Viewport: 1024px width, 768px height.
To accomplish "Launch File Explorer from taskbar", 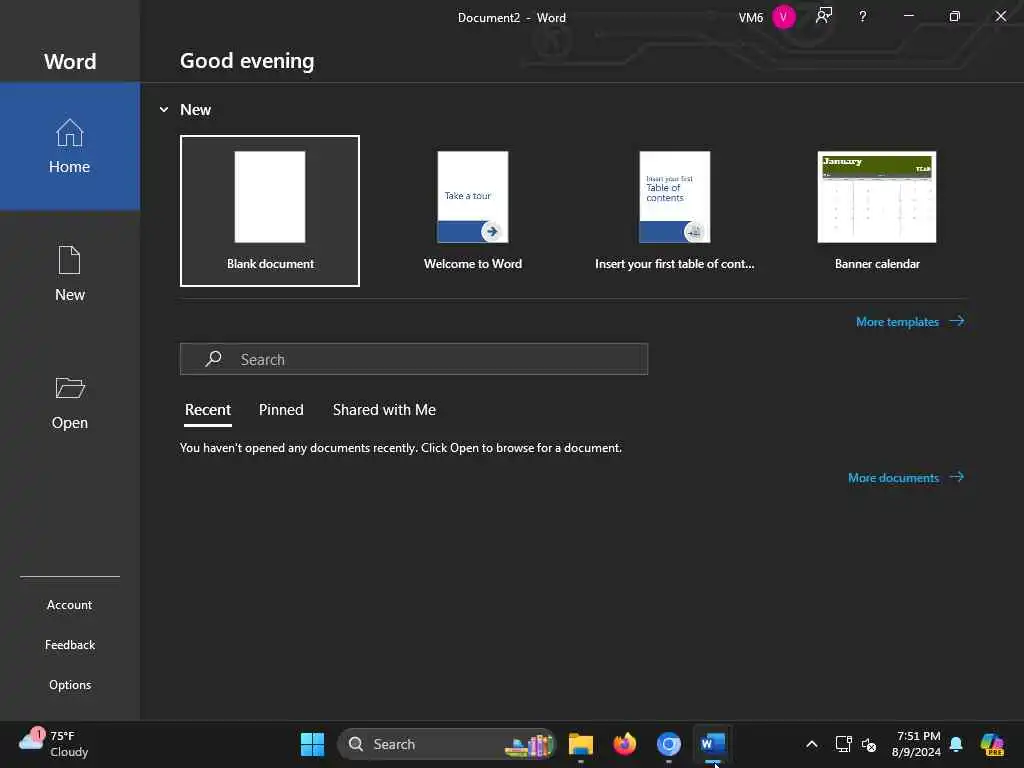I will click(x=581, y=744).
